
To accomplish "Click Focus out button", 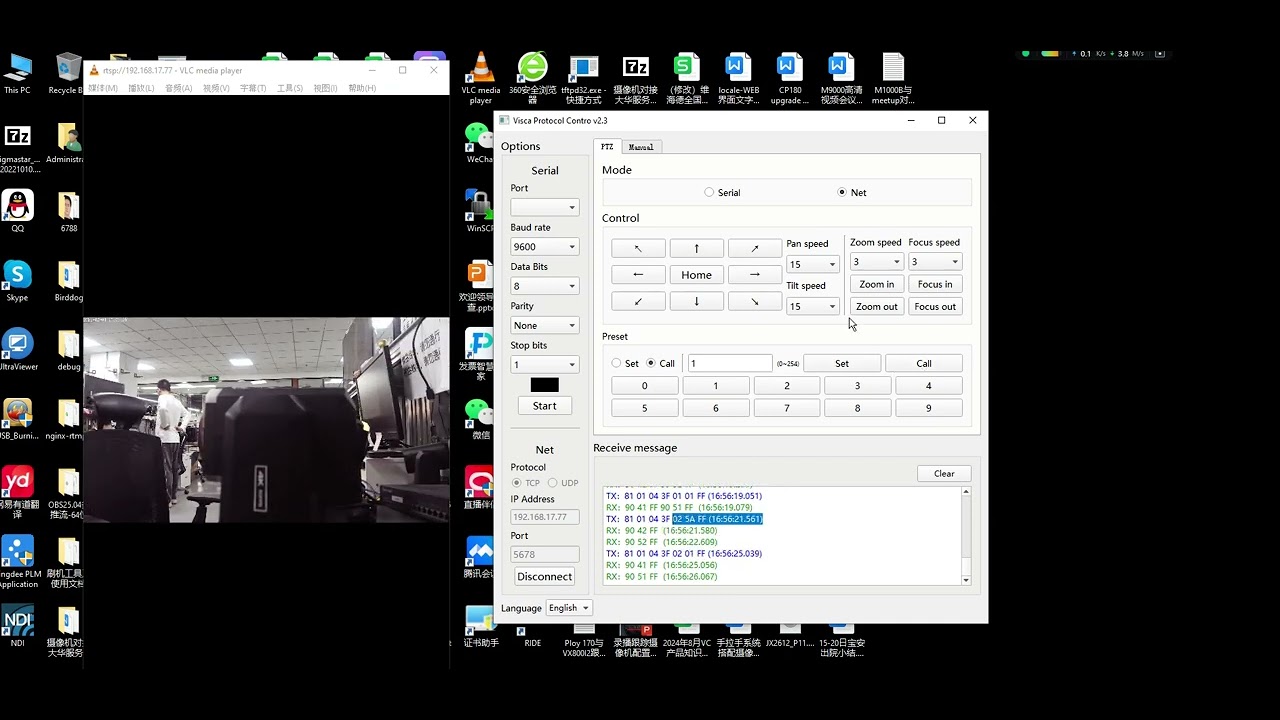I will pos(935,307).
